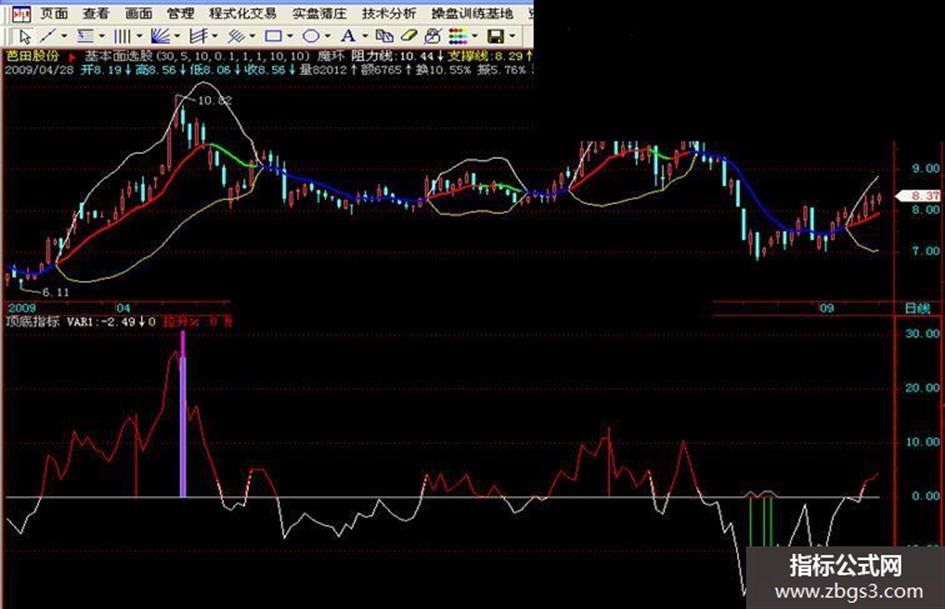The width and height of the screenshot is (945, 609).
Task: Click the 日线 period label
Action: click(x=918, y=309)
